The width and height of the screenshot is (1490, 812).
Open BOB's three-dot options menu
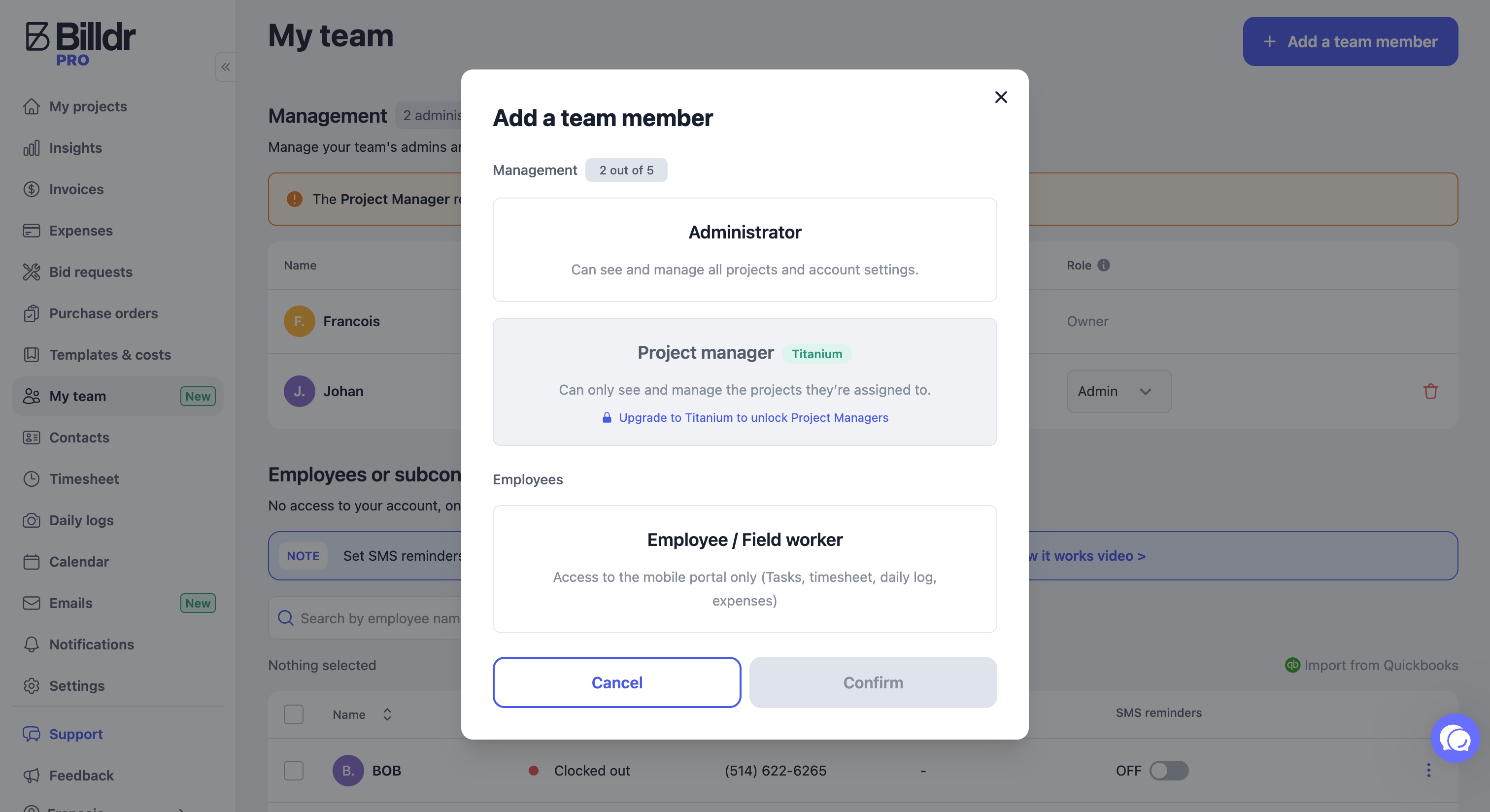coord(1429,770)
